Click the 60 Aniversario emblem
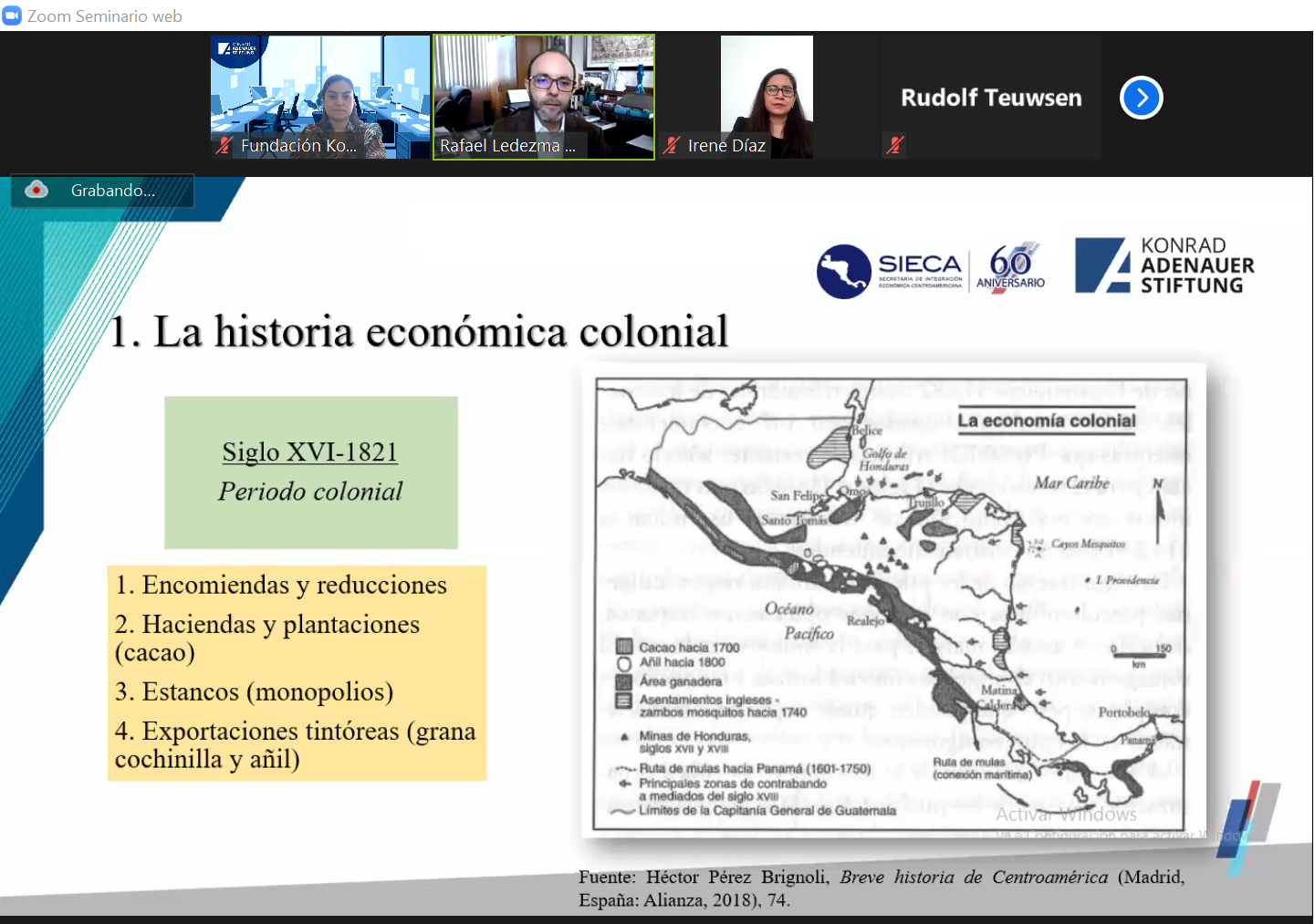Screen dimensions: 1315x924 1010,267
